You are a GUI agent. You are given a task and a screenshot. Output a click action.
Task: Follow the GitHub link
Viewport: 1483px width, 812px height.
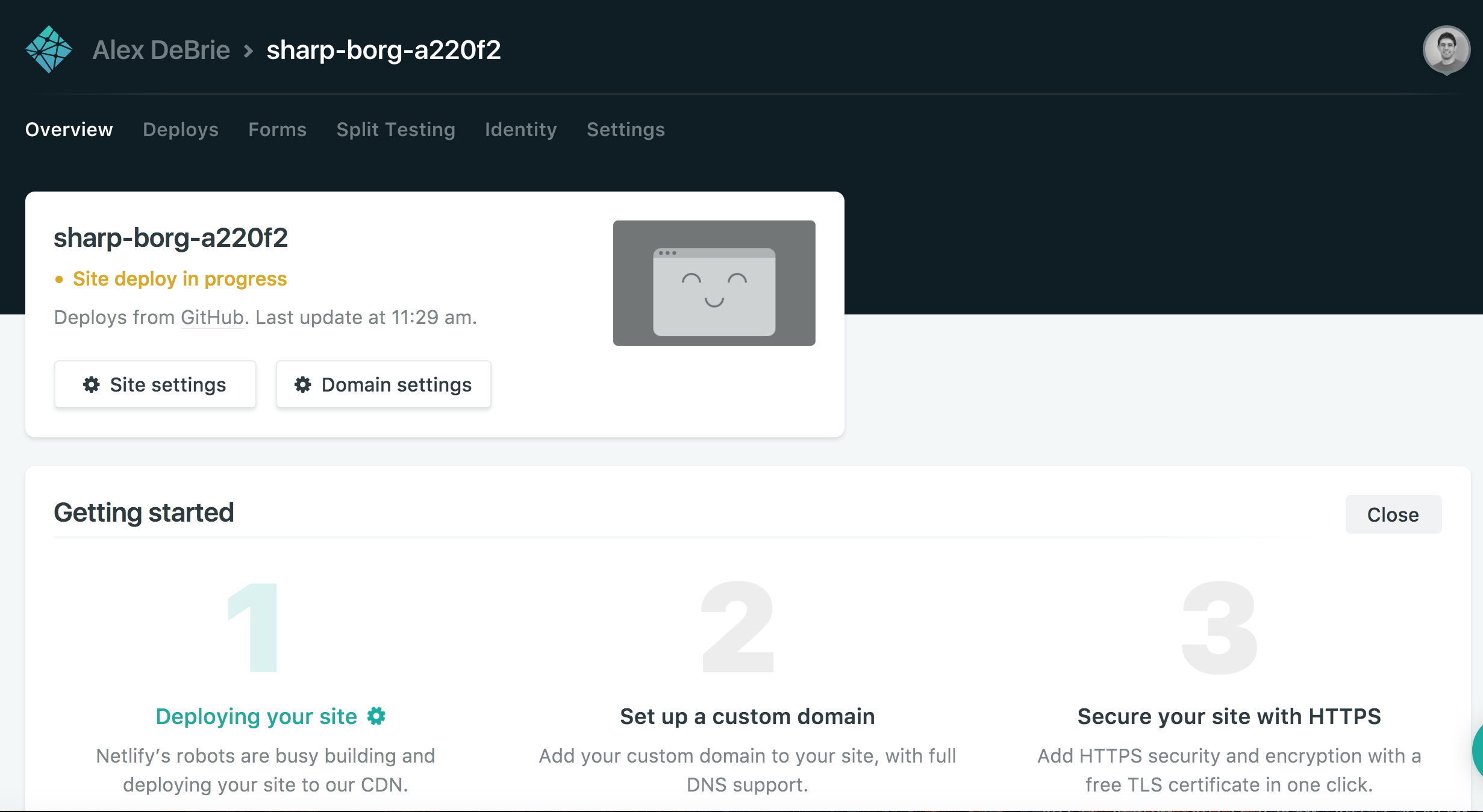pos(213,317)
